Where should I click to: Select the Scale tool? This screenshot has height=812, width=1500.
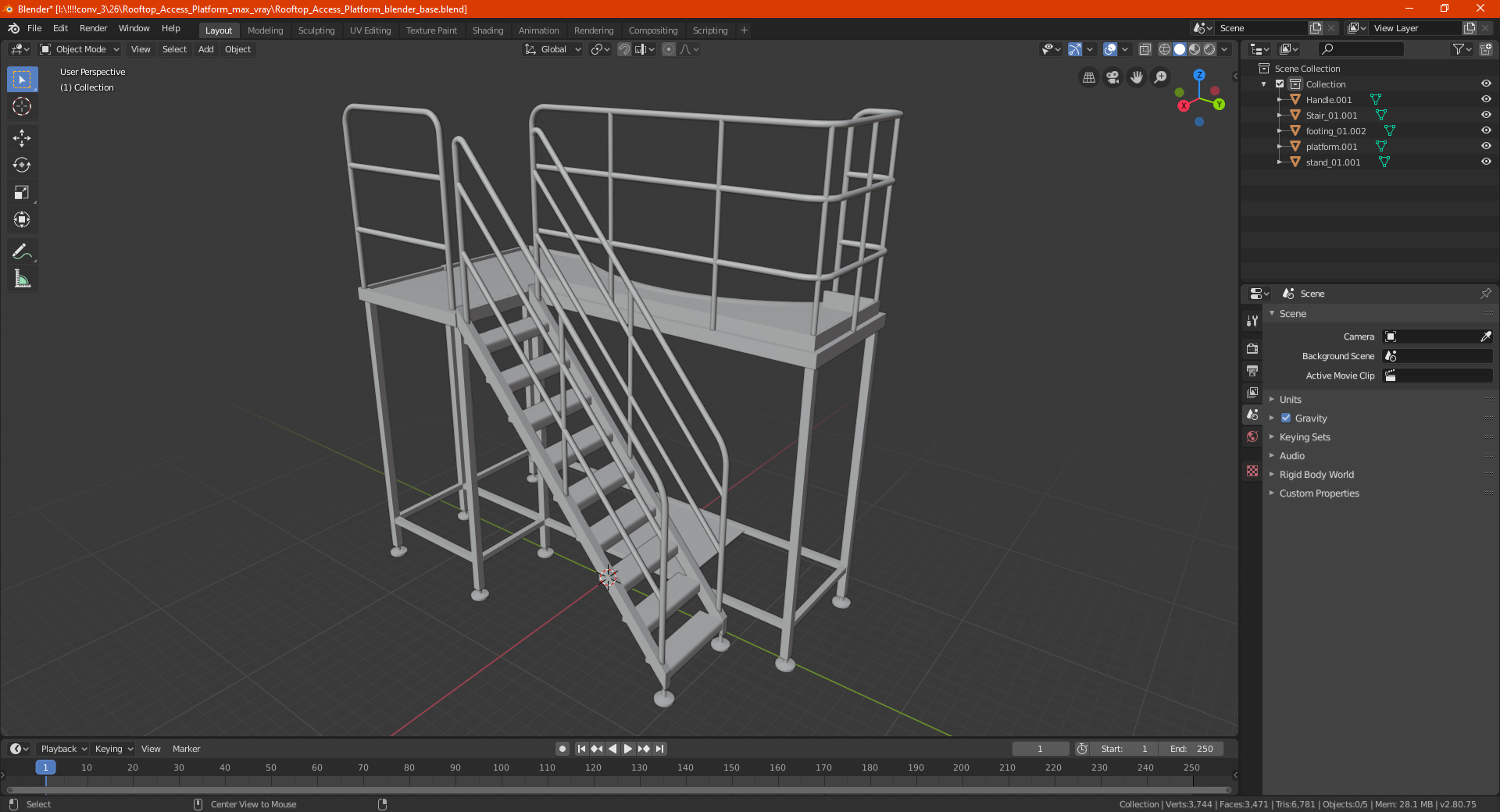(x=22, y=193)
